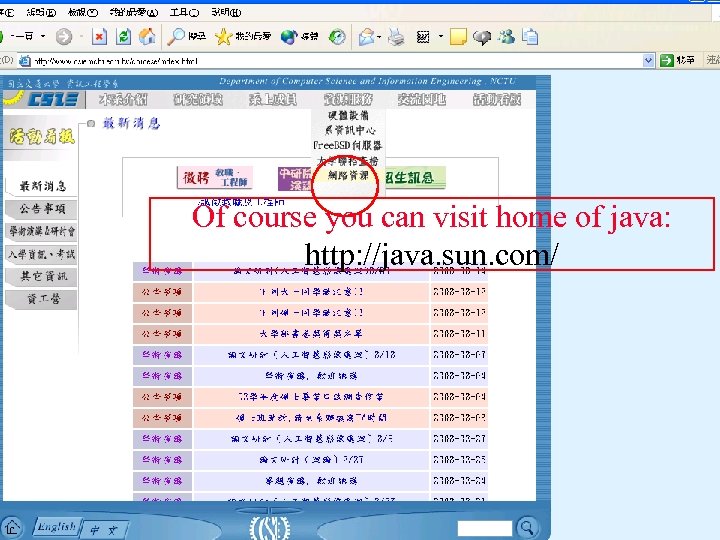Click the 徵聘 教職 工程師 banner

(x=215, y=177)
